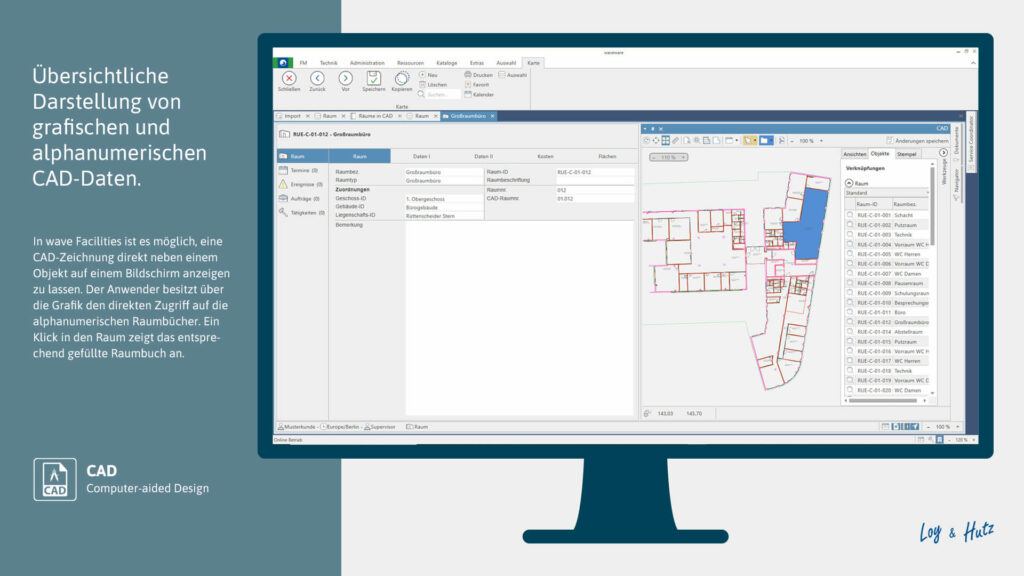This screenshot has width=1024, height=576.
Task: Open the Standard dropdown under Raum
Action: tap(926, 192)
